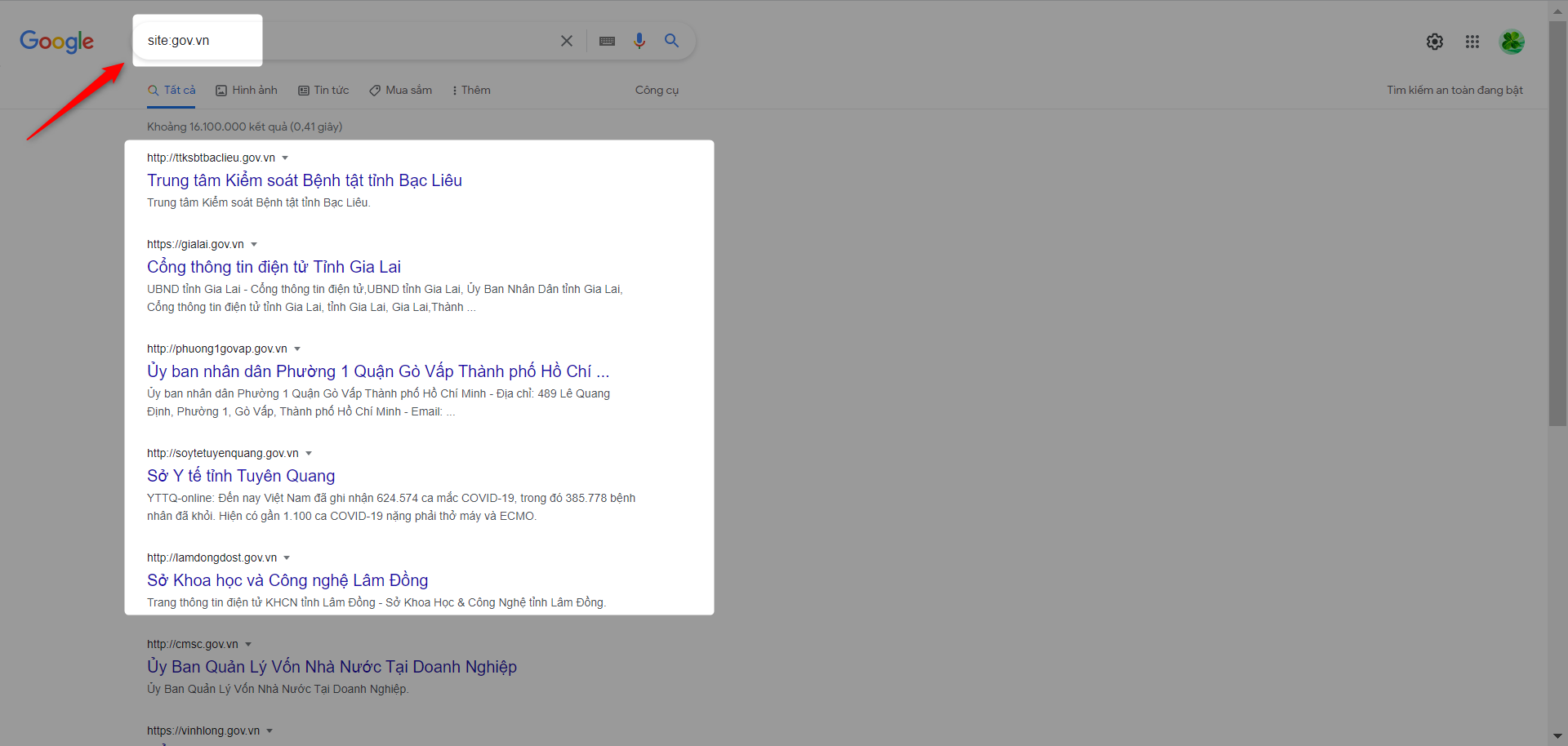Click the Khoảng 16.100.000 kết quả count
The width and height of the screenshot is (1568, 746).
[244, 127]
